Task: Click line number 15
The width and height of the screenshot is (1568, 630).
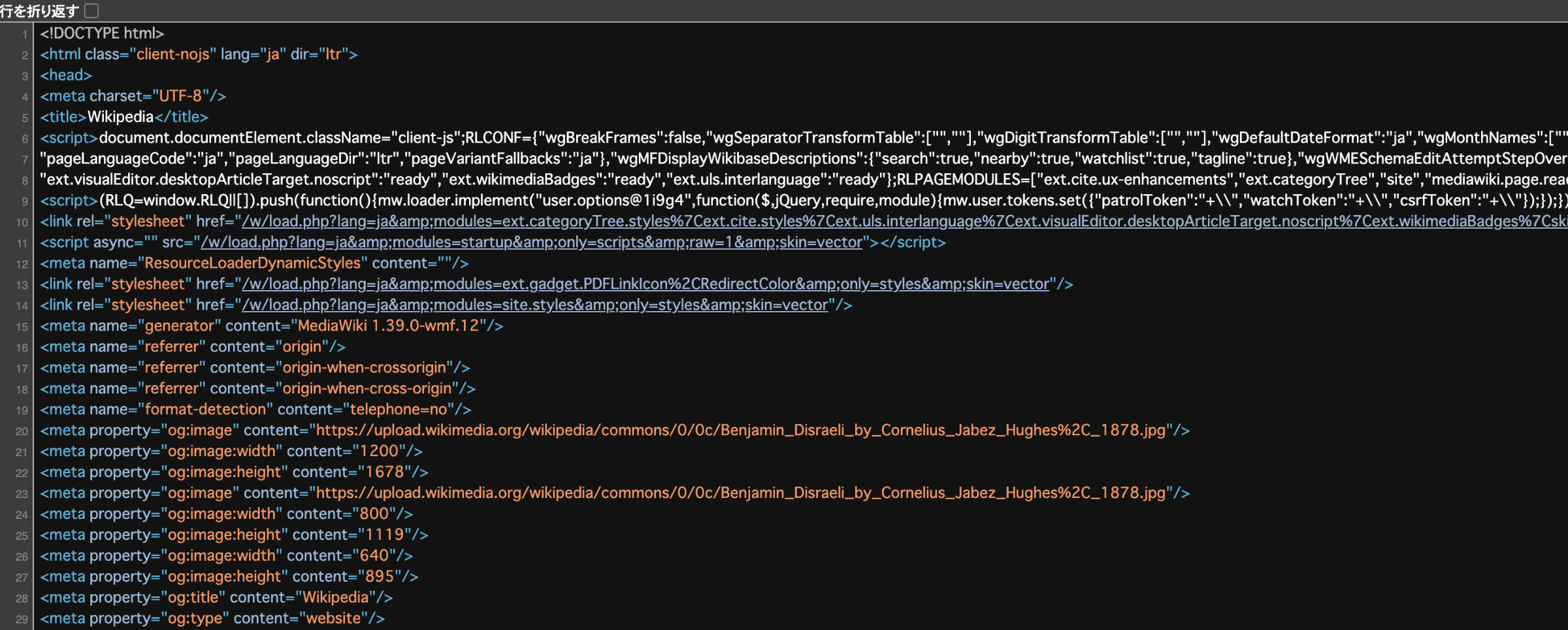Action: 22,327
